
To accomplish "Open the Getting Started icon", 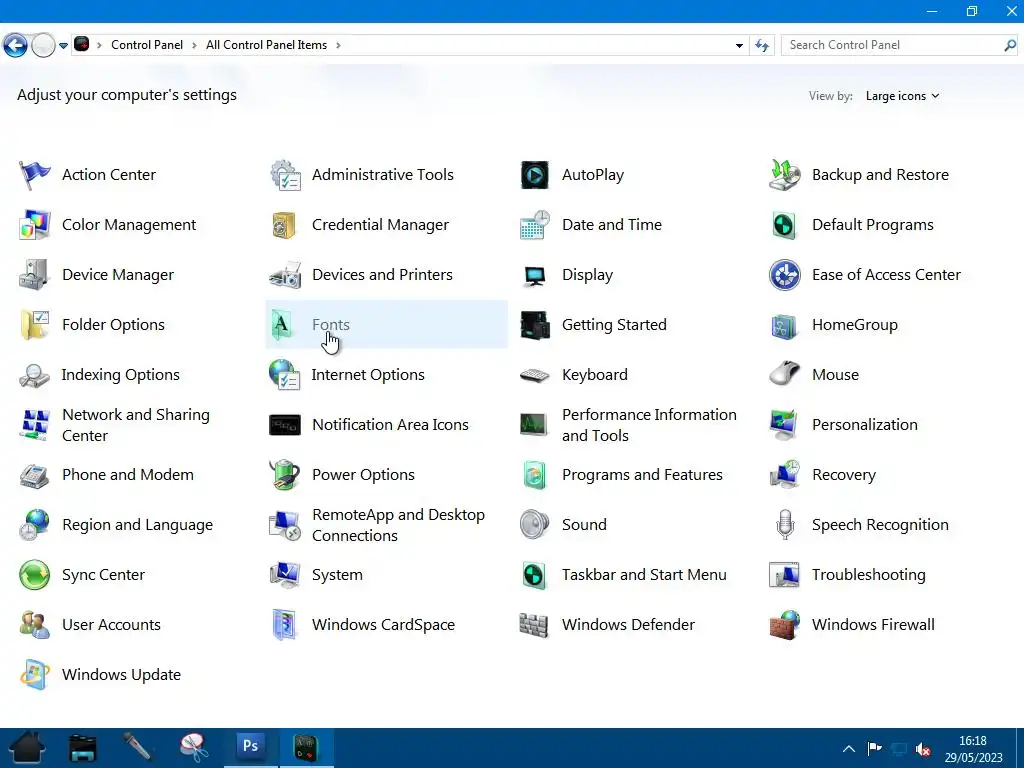I will click(x=535, y=325).
